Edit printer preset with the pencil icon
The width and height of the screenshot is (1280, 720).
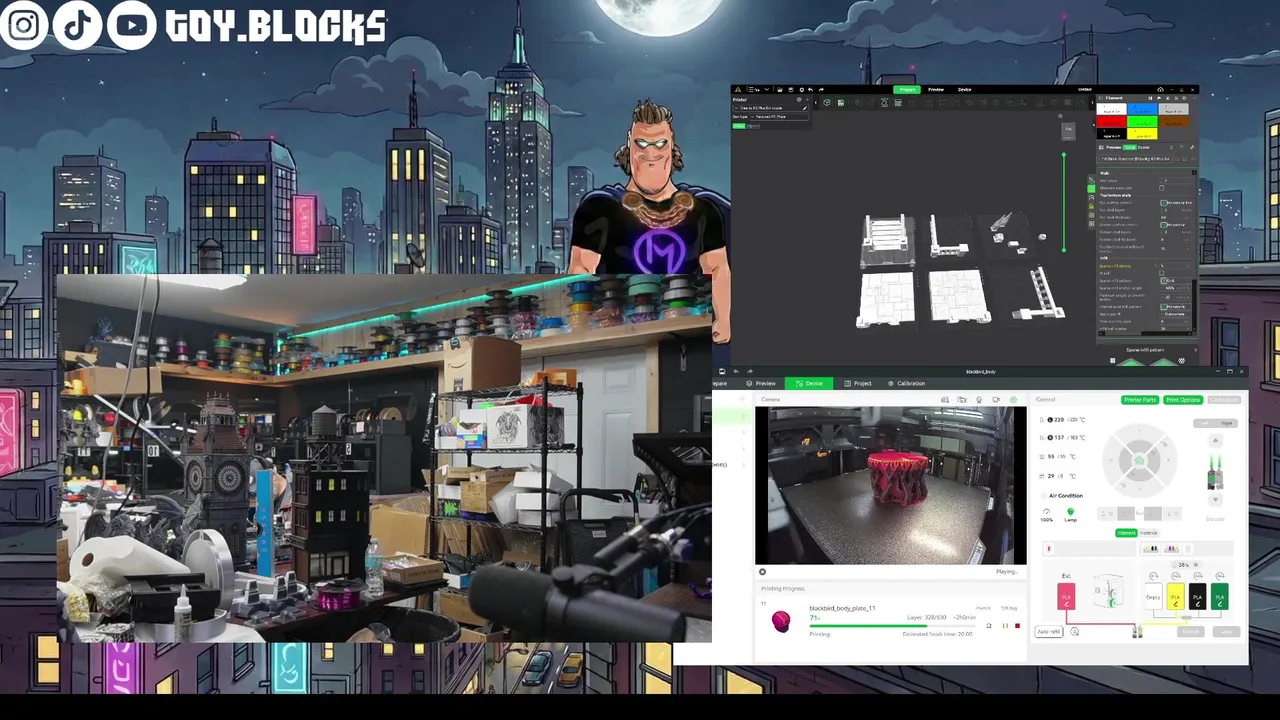tap(805, 108)
